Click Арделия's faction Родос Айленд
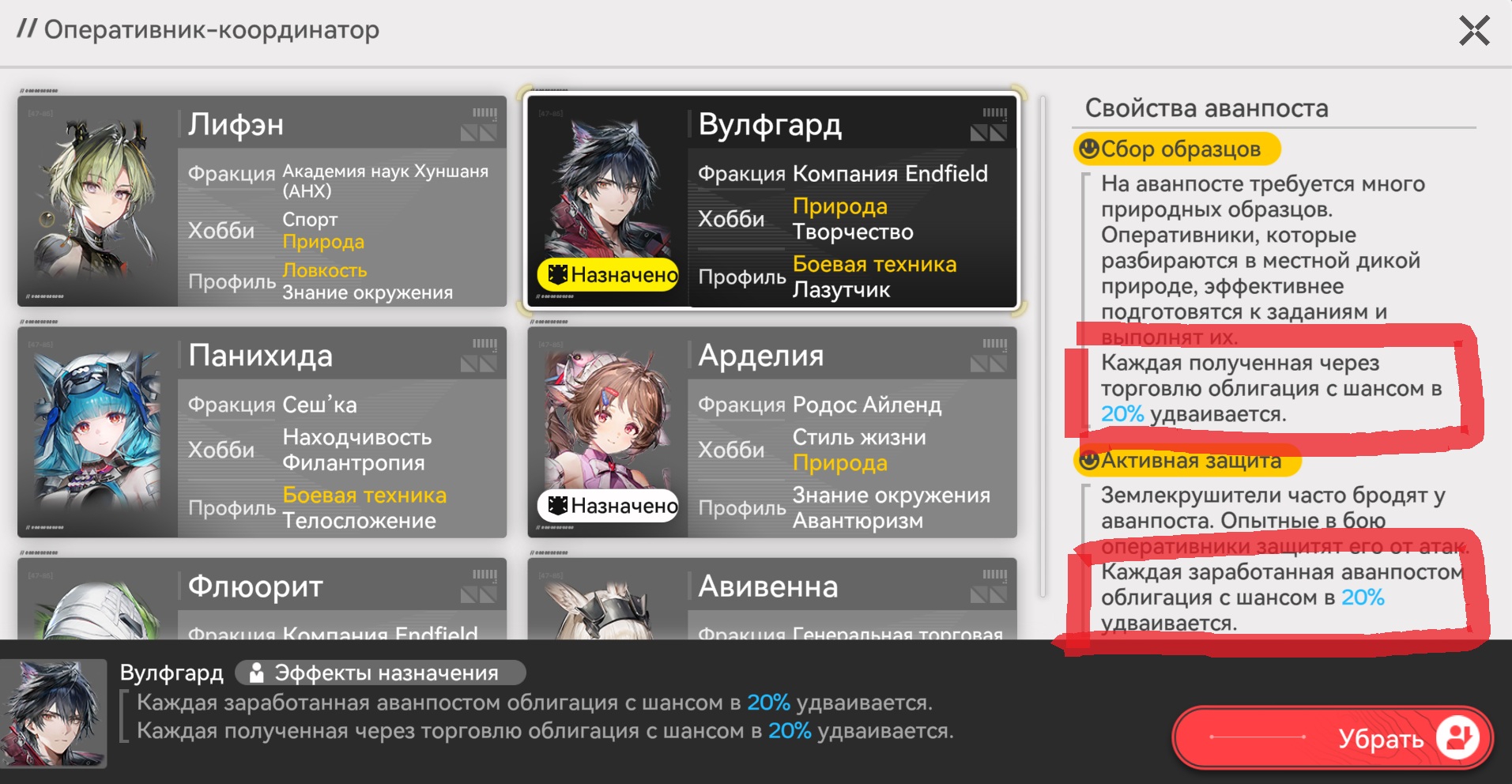The width and height of the screenshot is (1512, 784). (x=867, y=405)
